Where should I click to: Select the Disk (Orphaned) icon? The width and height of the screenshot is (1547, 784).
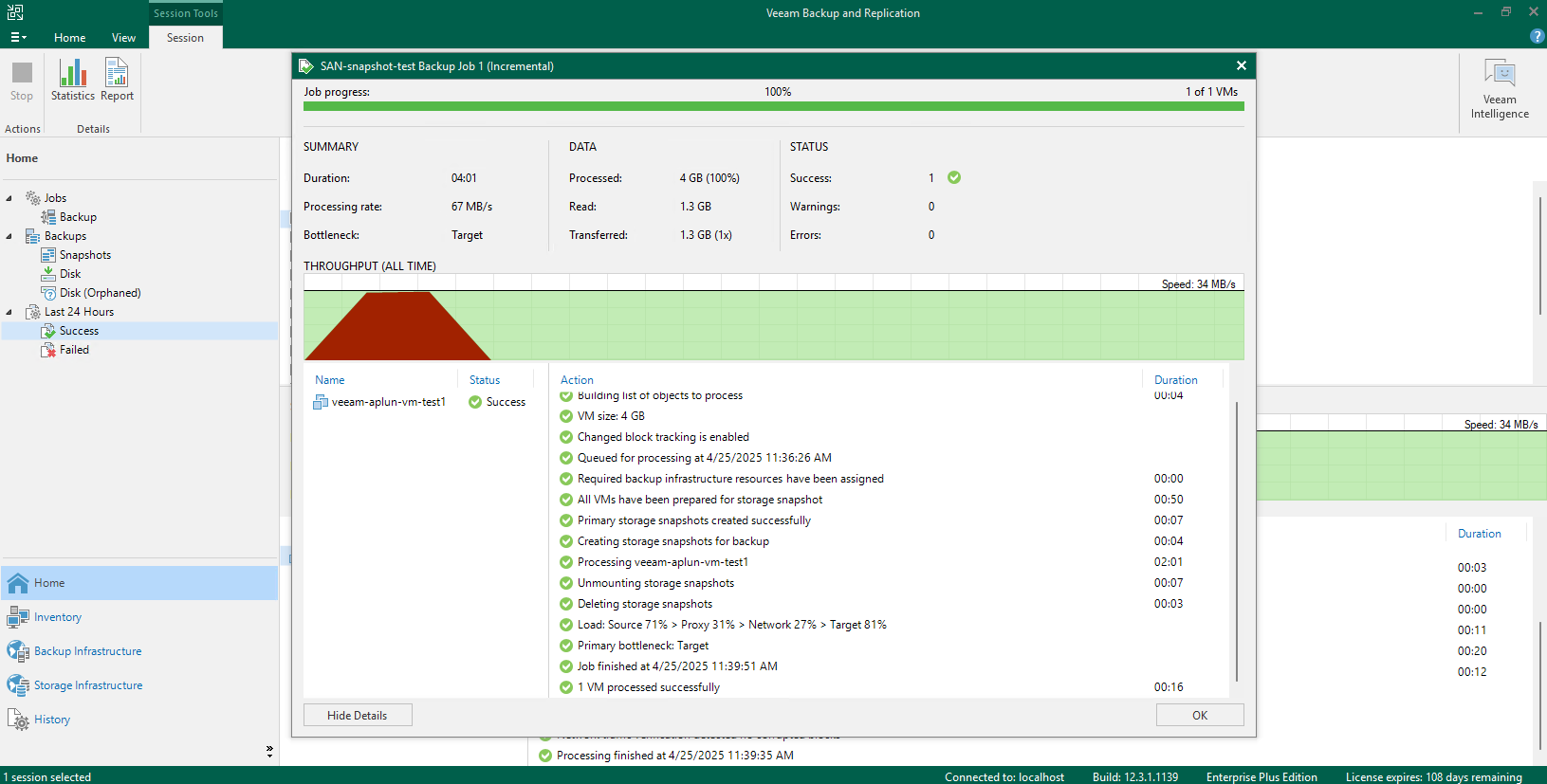pos(48,293)
